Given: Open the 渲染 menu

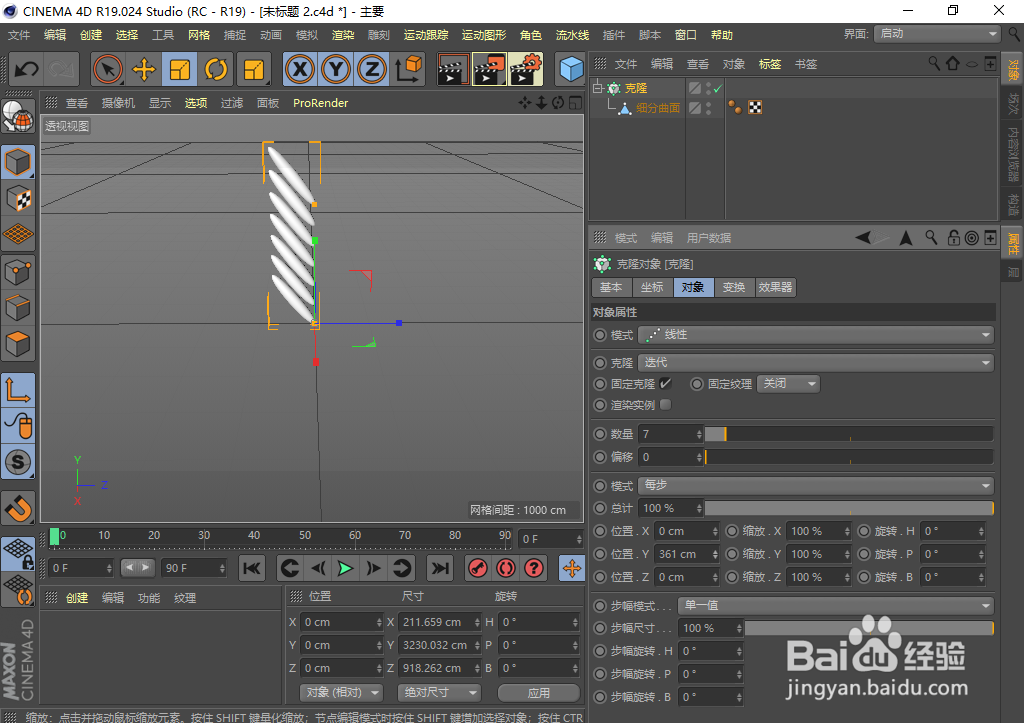Looking at the screenshot, I should click(x=343, y=35).
